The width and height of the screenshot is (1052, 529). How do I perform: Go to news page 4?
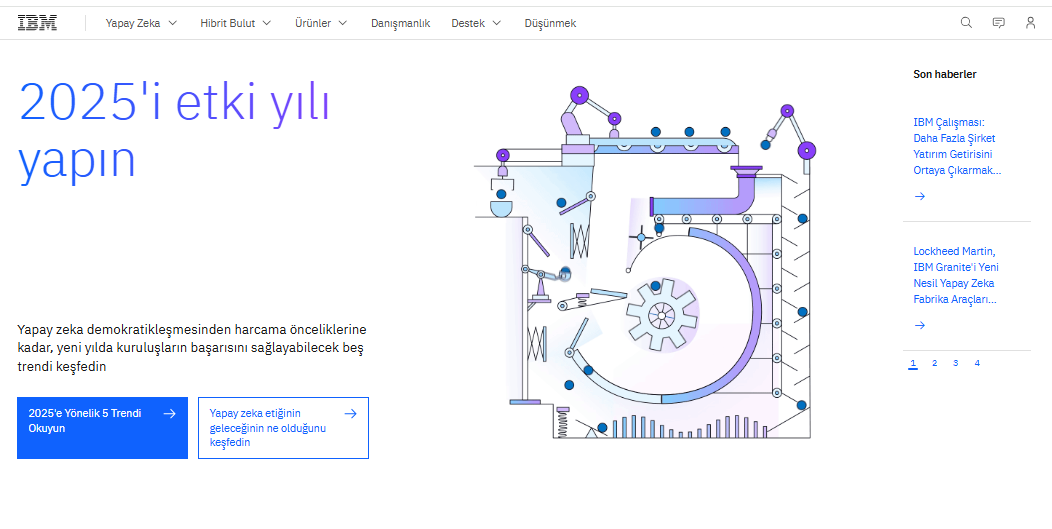pos(977,363)
